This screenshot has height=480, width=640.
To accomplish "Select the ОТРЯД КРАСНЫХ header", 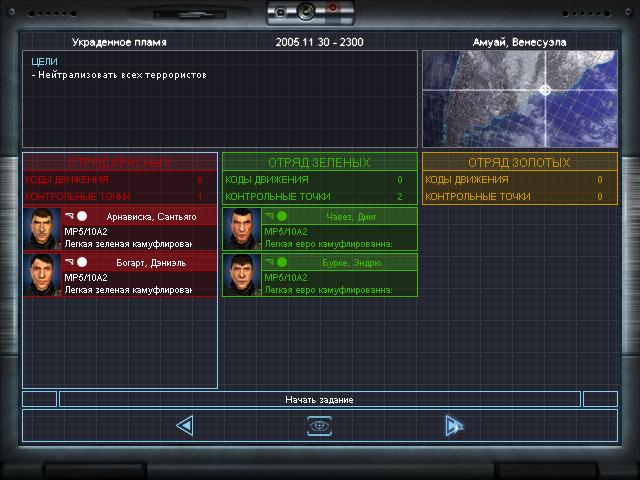I will 120,163.
